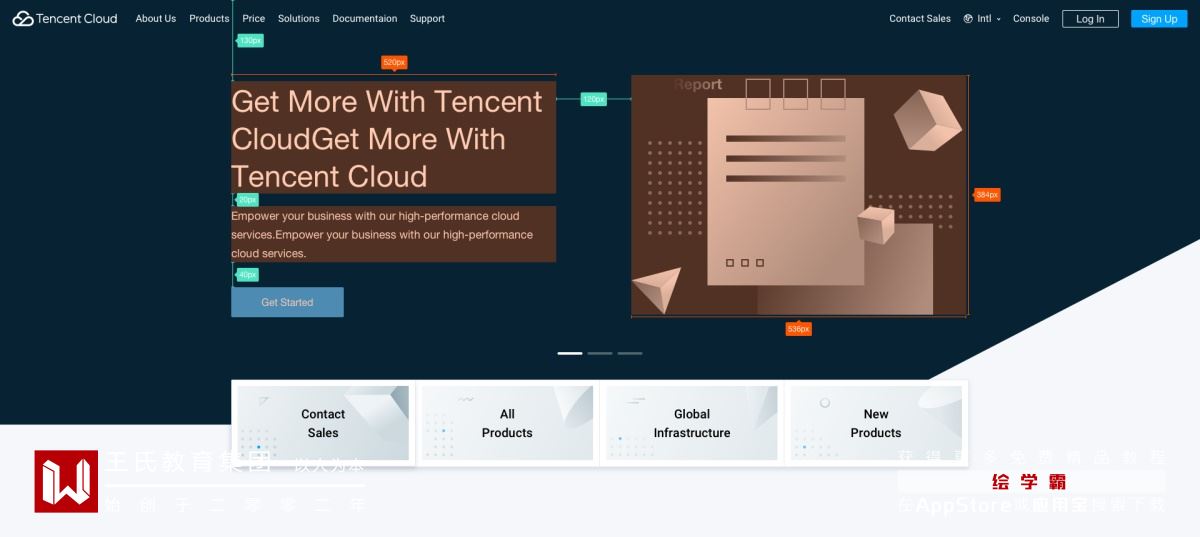Click the Log In button
Viewport: 1200px width, 537px height.
[1090, 18]
